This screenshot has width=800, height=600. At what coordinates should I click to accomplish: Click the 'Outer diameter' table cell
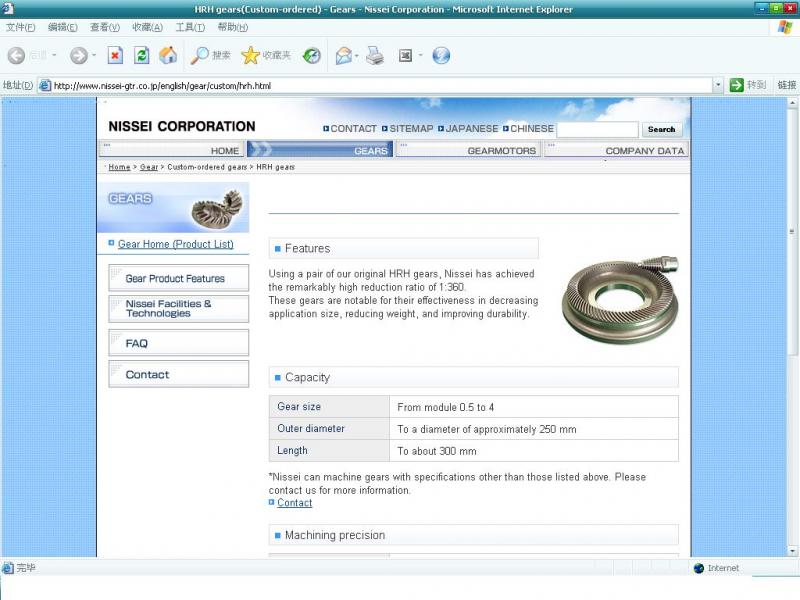tap(329, 429)
